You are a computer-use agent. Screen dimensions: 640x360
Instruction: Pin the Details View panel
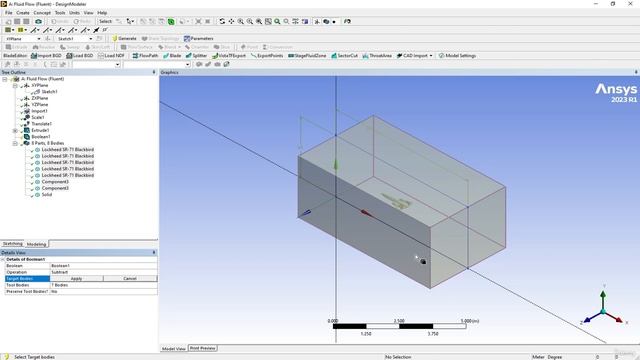(x=154, y=253)
